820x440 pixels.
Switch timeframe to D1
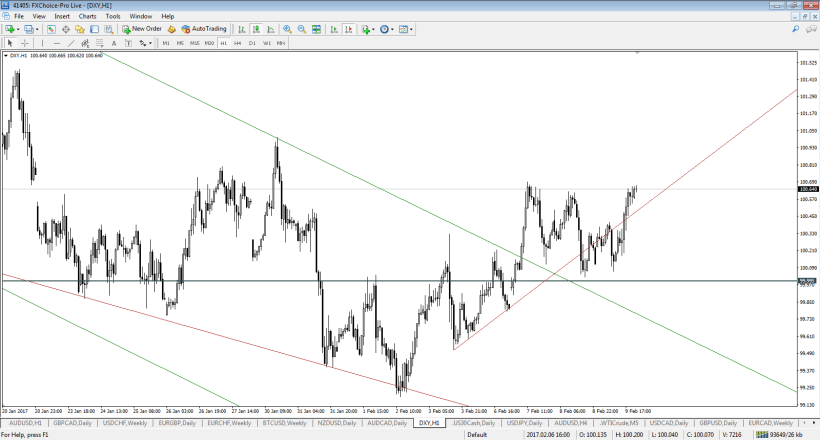252,43
